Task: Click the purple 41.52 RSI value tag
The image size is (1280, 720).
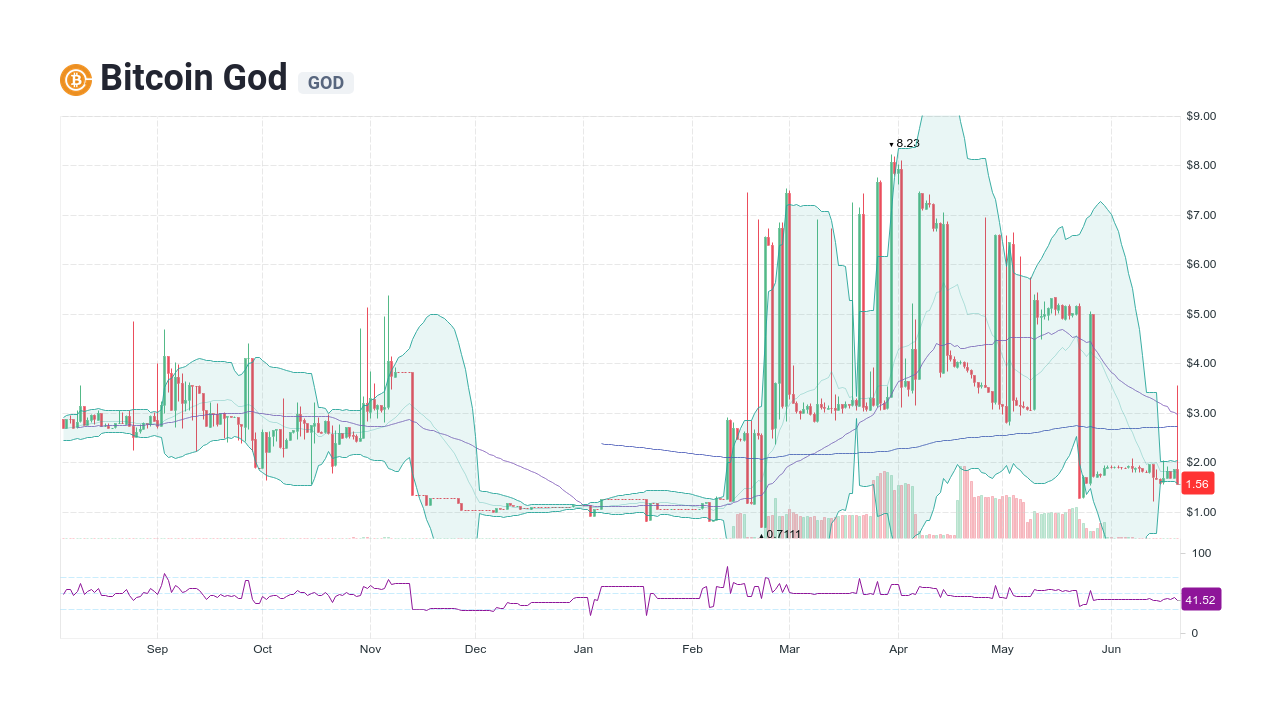Action: 1201,600
